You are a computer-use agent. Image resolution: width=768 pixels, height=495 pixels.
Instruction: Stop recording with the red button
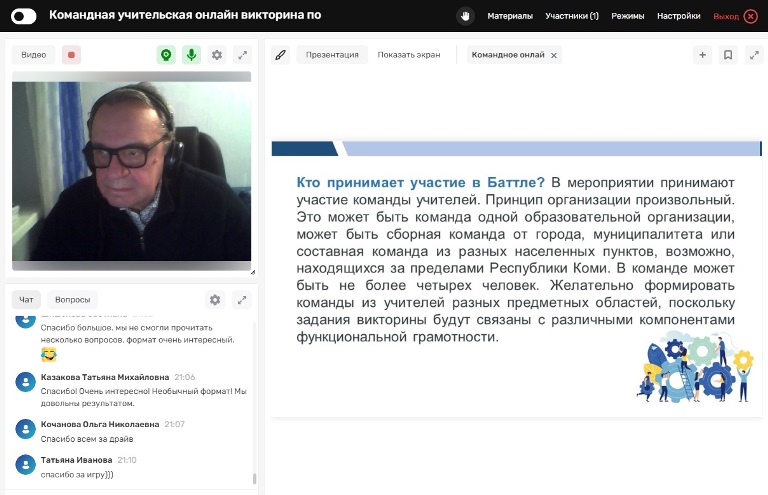pos(71,55)
